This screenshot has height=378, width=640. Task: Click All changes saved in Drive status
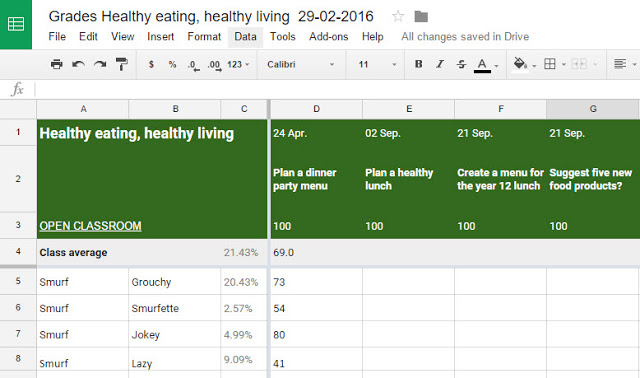pos(465,37)
